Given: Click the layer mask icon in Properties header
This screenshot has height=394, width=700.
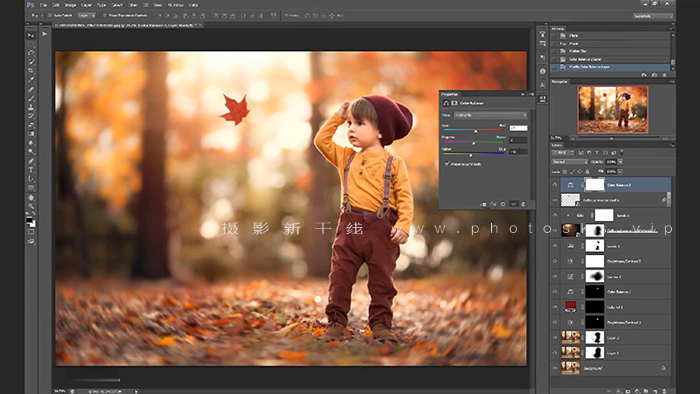Looking at the screenshot, I should 454,103.
